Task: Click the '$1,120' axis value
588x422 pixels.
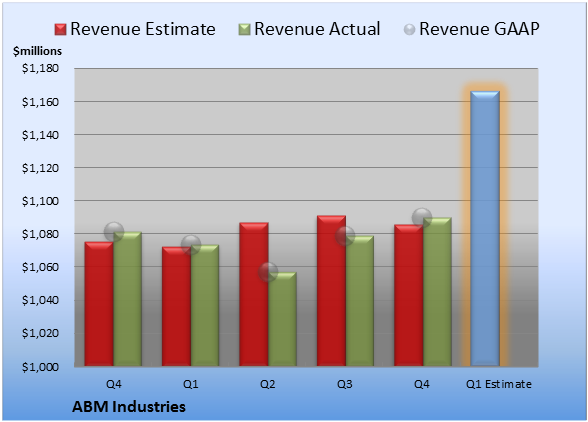Action: pos(40,168)
